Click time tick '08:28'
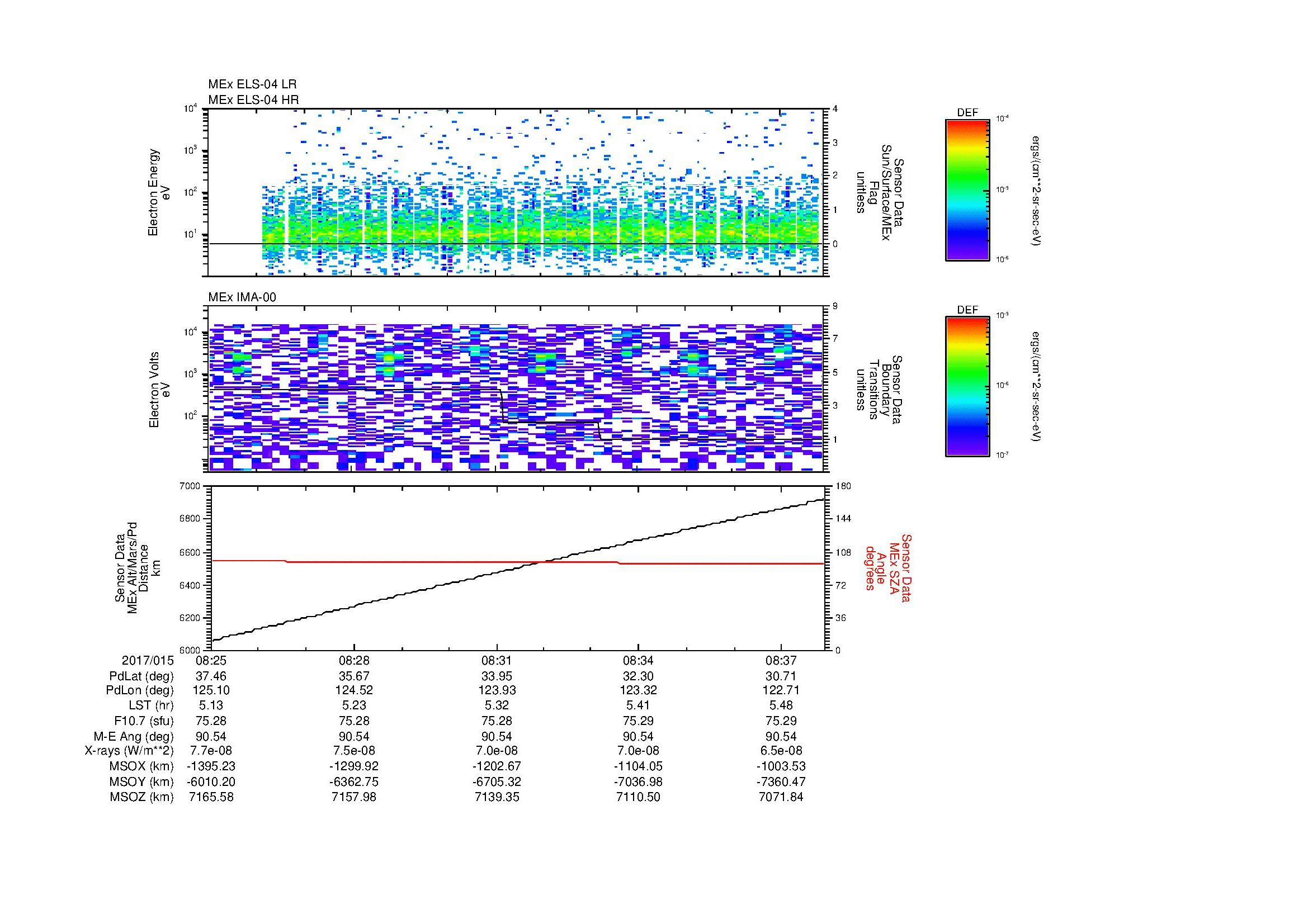This screenshot has width=1308, height=924. (354, 661)
